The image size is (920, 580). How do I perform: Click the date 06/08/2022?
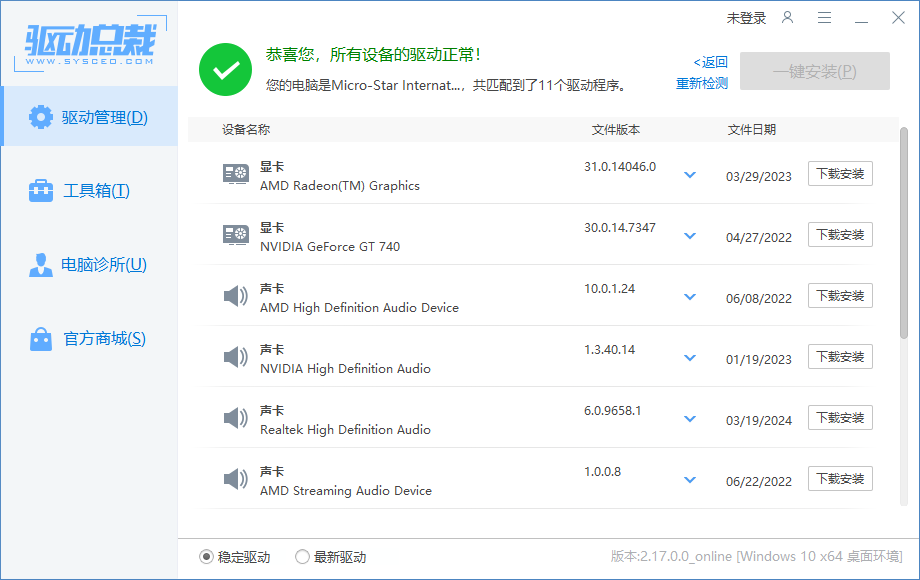click(x=759, y=299)
